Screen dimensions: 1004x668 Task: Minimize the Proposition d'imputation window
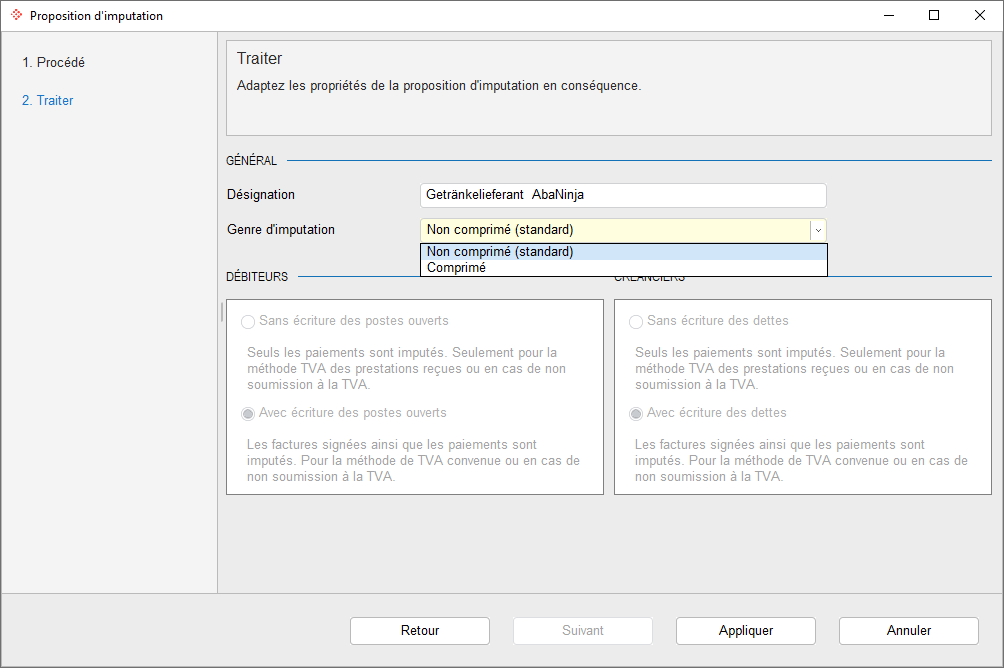click(x=889, y=15)
